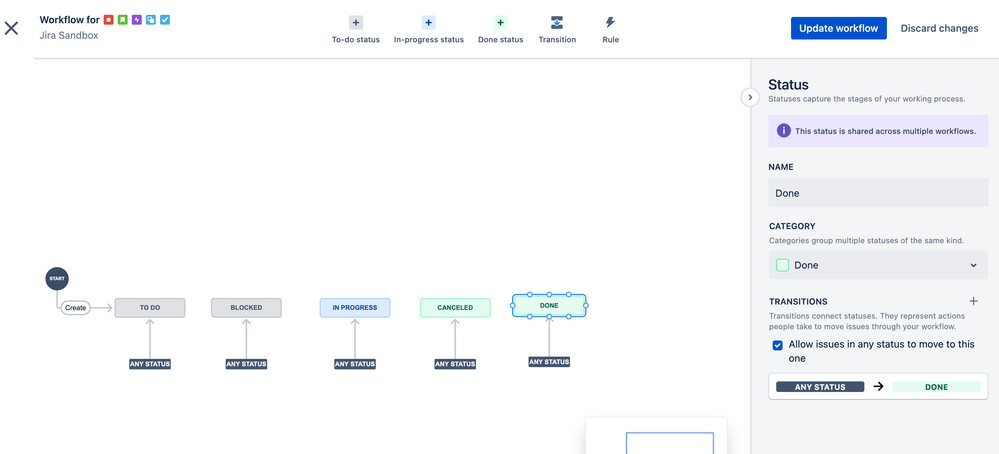The height and width of the screenshot is (454, 999).
Task: Click ANY STATUS label under DONE node
Action: click(x=549, y=362)
